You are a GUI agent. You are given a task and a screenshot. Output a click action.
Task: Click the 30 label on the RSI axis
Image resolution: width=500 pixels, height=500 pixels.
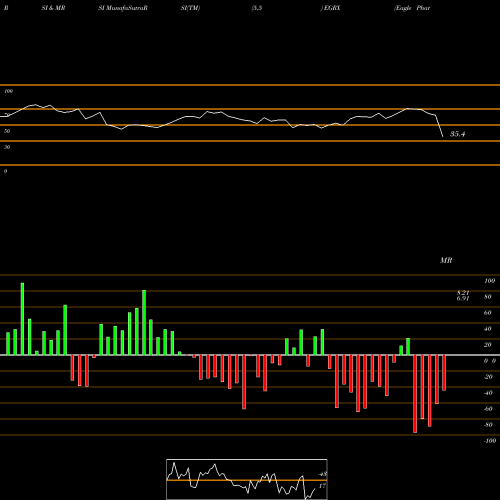tap(7, 147)
